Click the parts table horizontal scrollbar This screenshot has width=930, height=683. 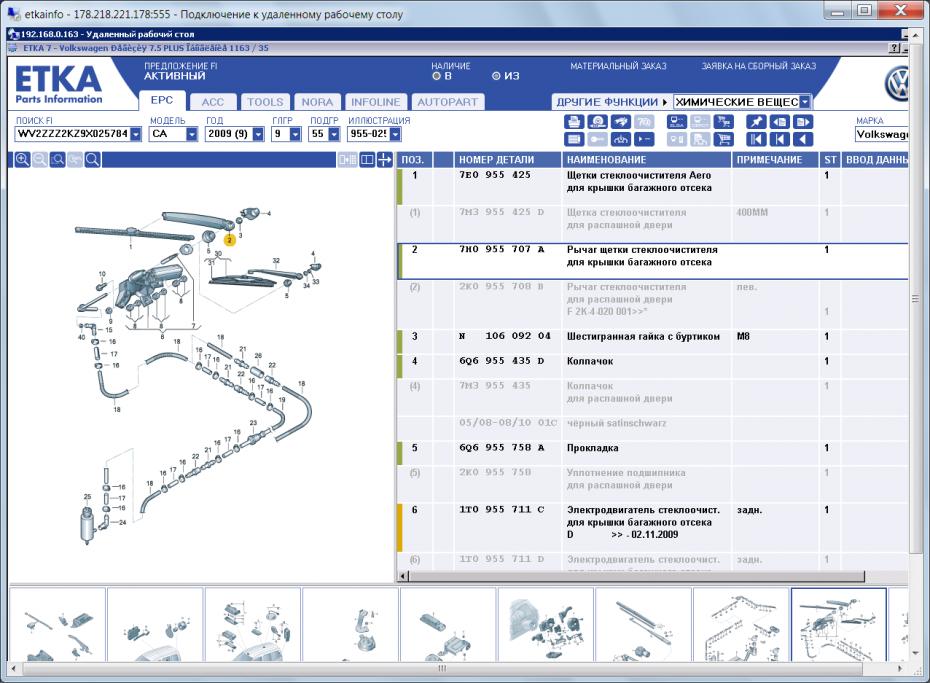click(636, 576)
